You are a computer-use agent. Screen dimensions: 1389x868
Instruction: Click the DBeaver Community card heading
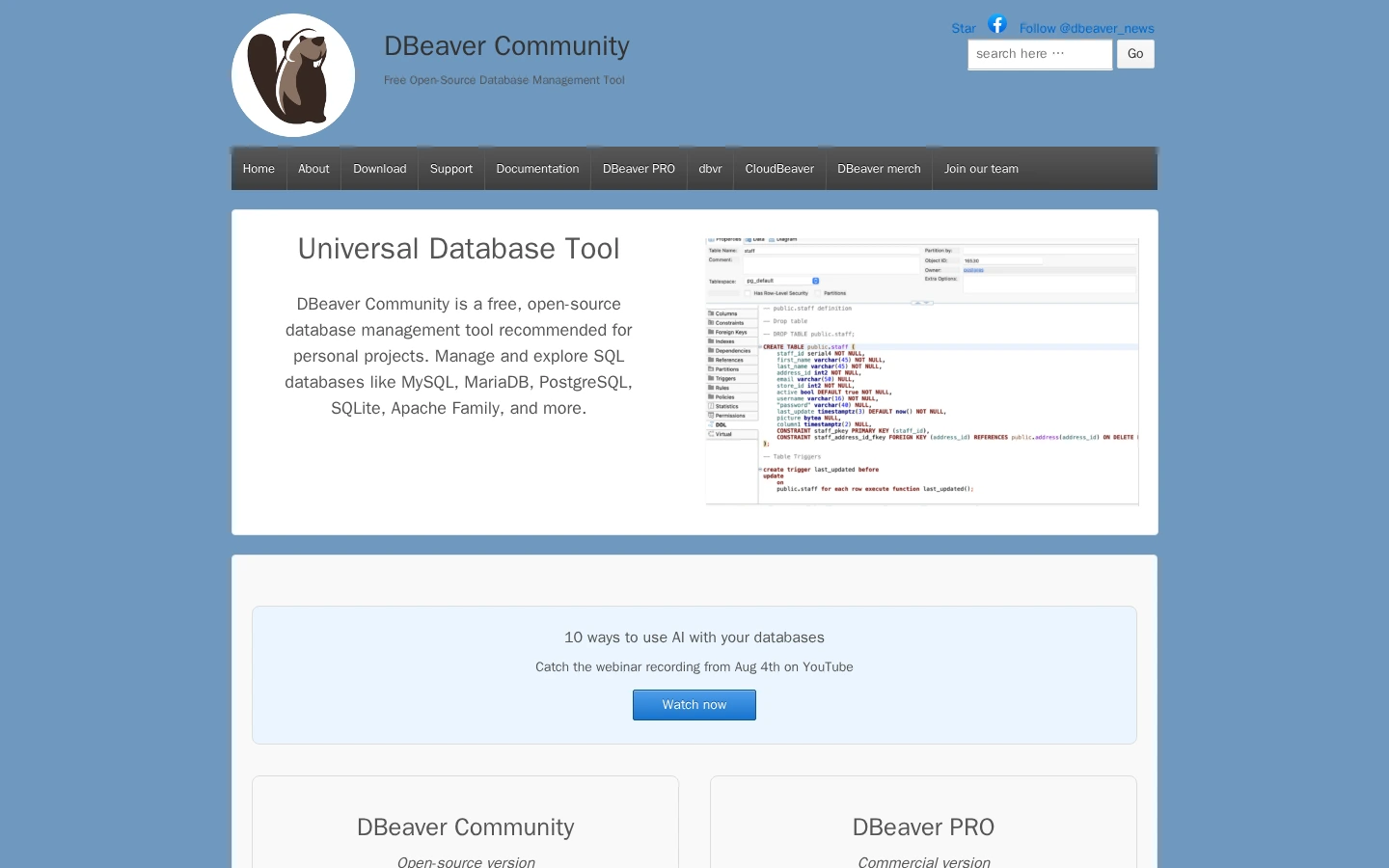click(466, 827)
